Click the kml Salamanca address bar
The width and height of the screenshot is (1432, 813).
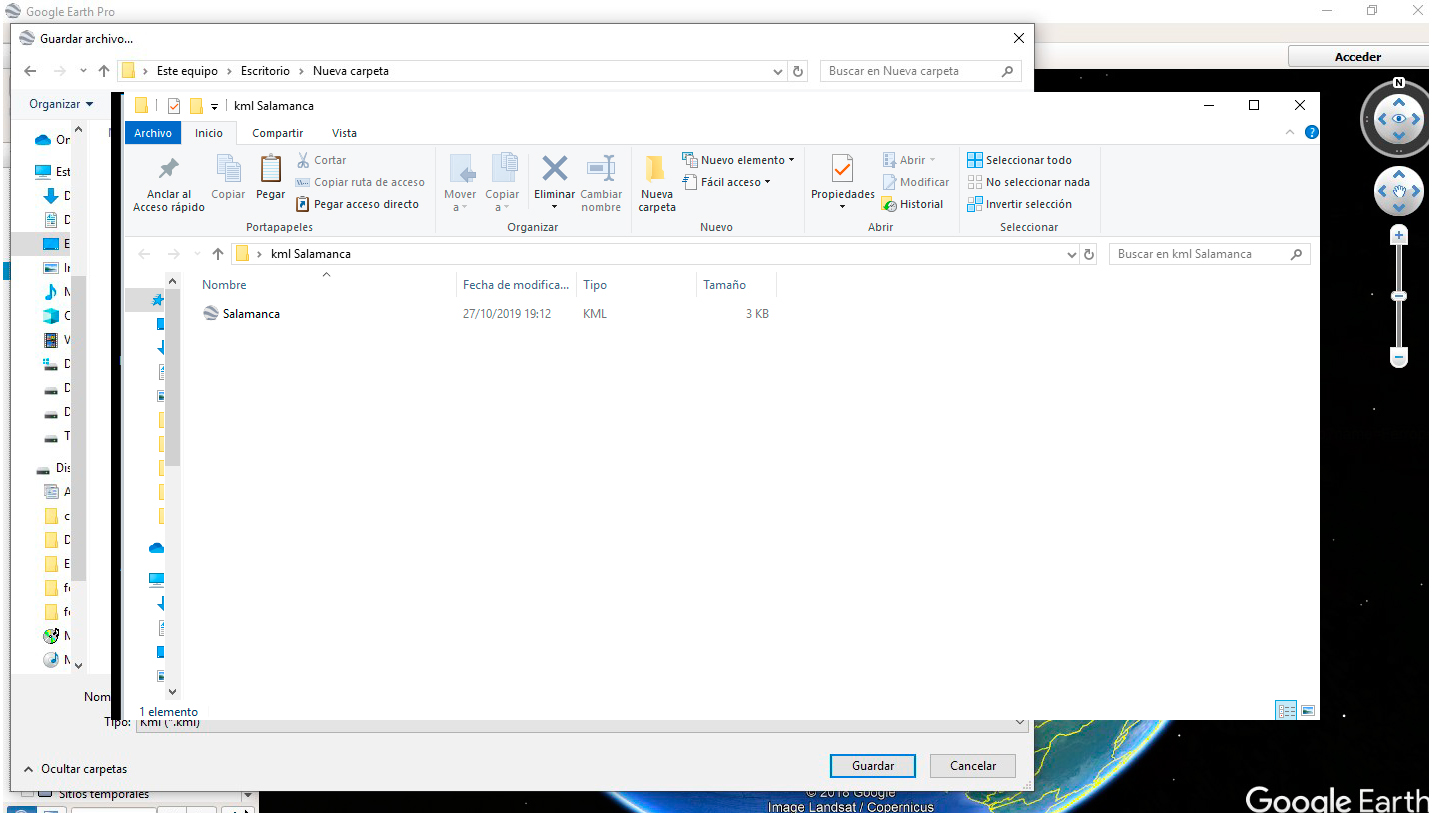point(654,254)
